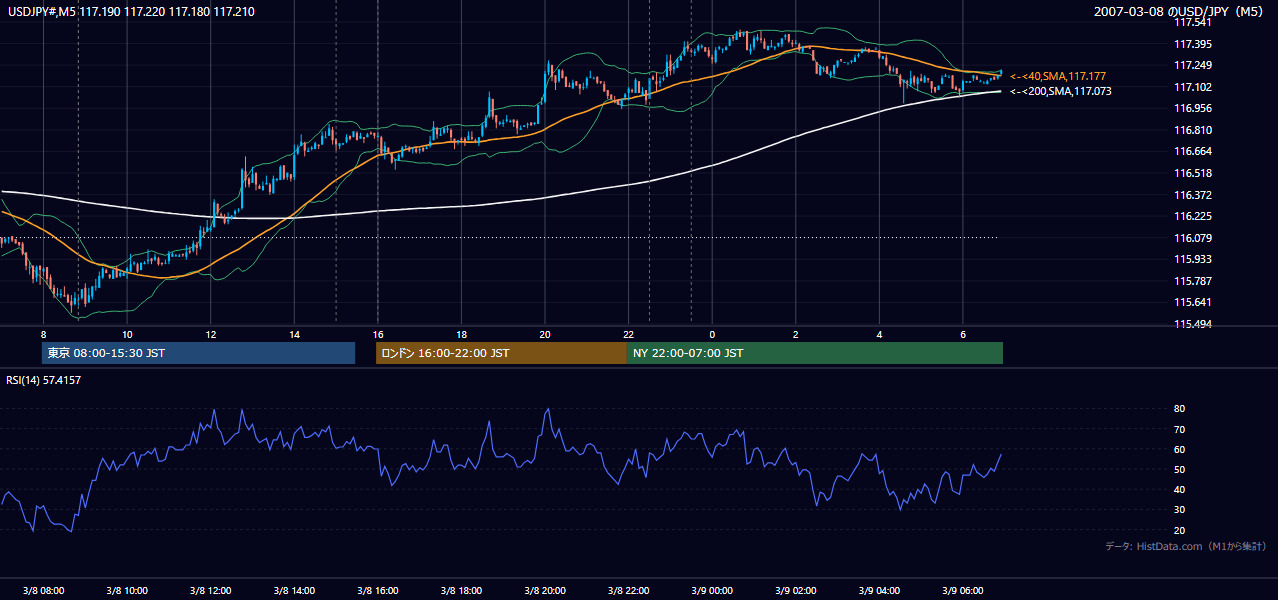Select the 40 SMA label reading 117.177

click(1058, 76)
